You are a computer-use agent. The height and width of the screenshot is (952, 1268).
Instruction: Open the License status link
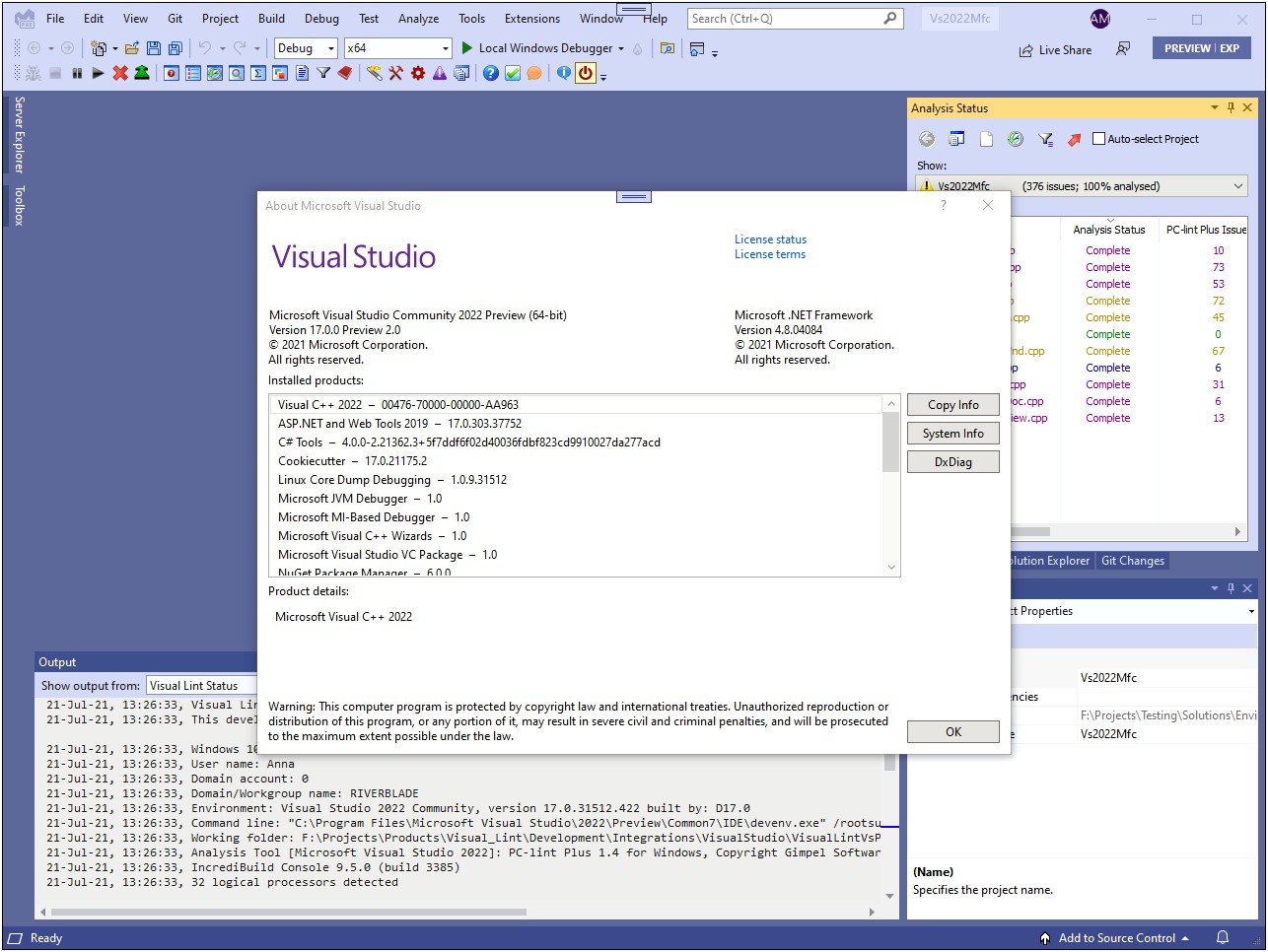pos(770,239)
